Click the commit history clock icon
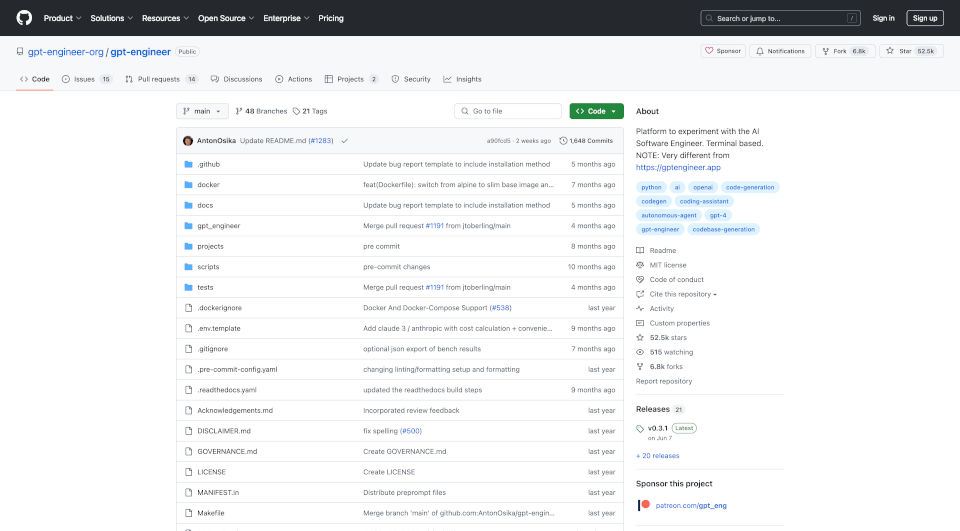This screenshot has height=531, width=960. pos(564,141)
